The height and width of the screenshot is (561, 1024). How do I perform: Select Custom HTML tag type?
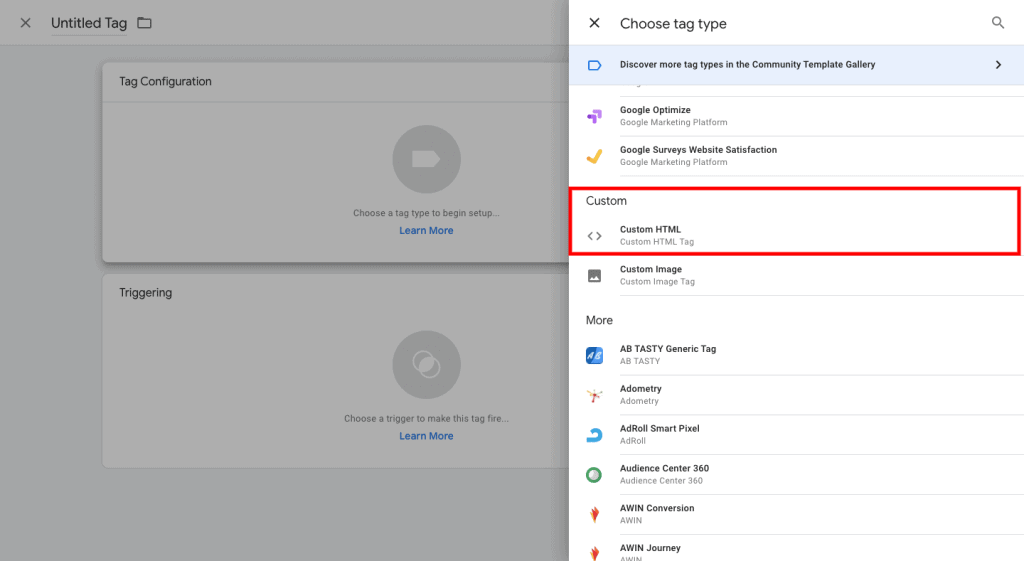pyautogui.click(x=796, y=236)
